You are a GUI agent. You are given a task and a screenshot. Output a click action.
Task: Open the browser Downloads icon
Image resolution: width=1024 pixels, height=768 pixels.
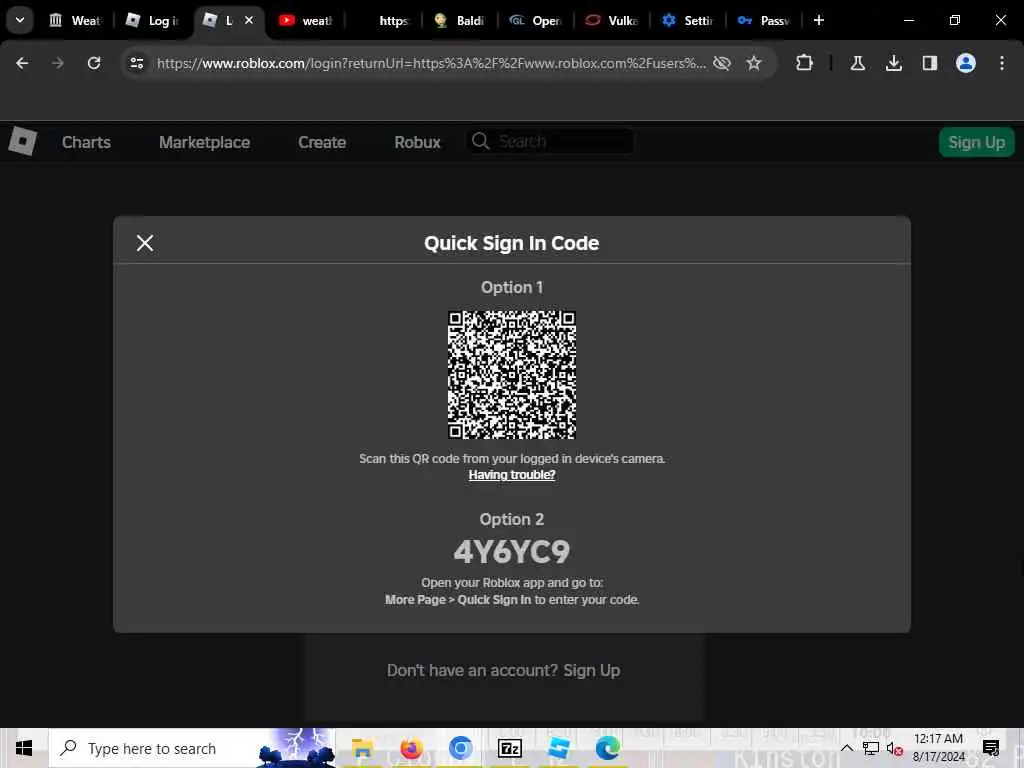tap(894, 63)
